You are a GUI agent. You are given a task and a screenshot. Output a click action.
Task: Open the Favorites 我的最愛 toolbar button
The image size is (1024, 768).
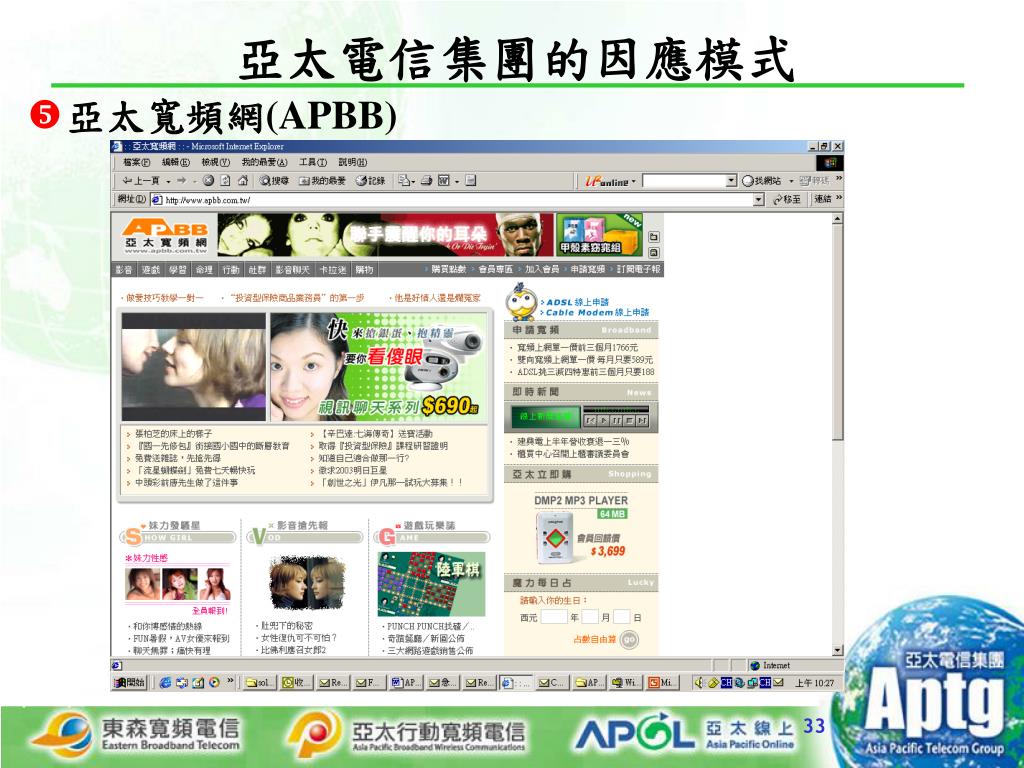[322, 181]
